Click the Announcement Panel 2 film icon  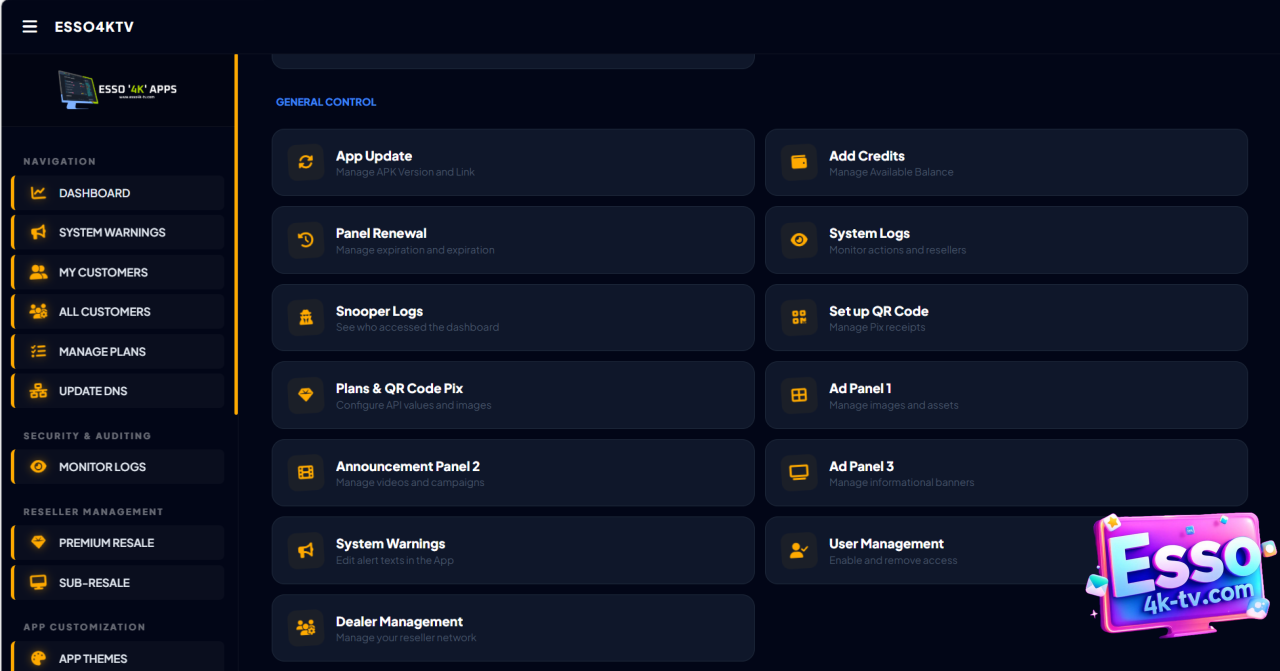(x=306, y=472)
